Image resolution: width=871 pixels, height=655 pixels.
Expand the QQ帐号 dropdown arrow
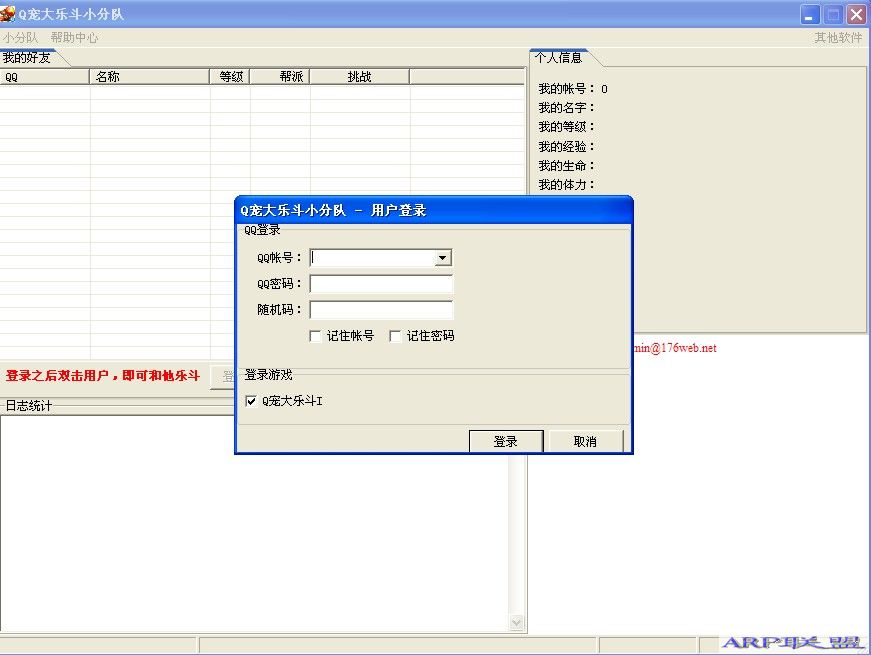pyautogui.click(x=443, y=258)
